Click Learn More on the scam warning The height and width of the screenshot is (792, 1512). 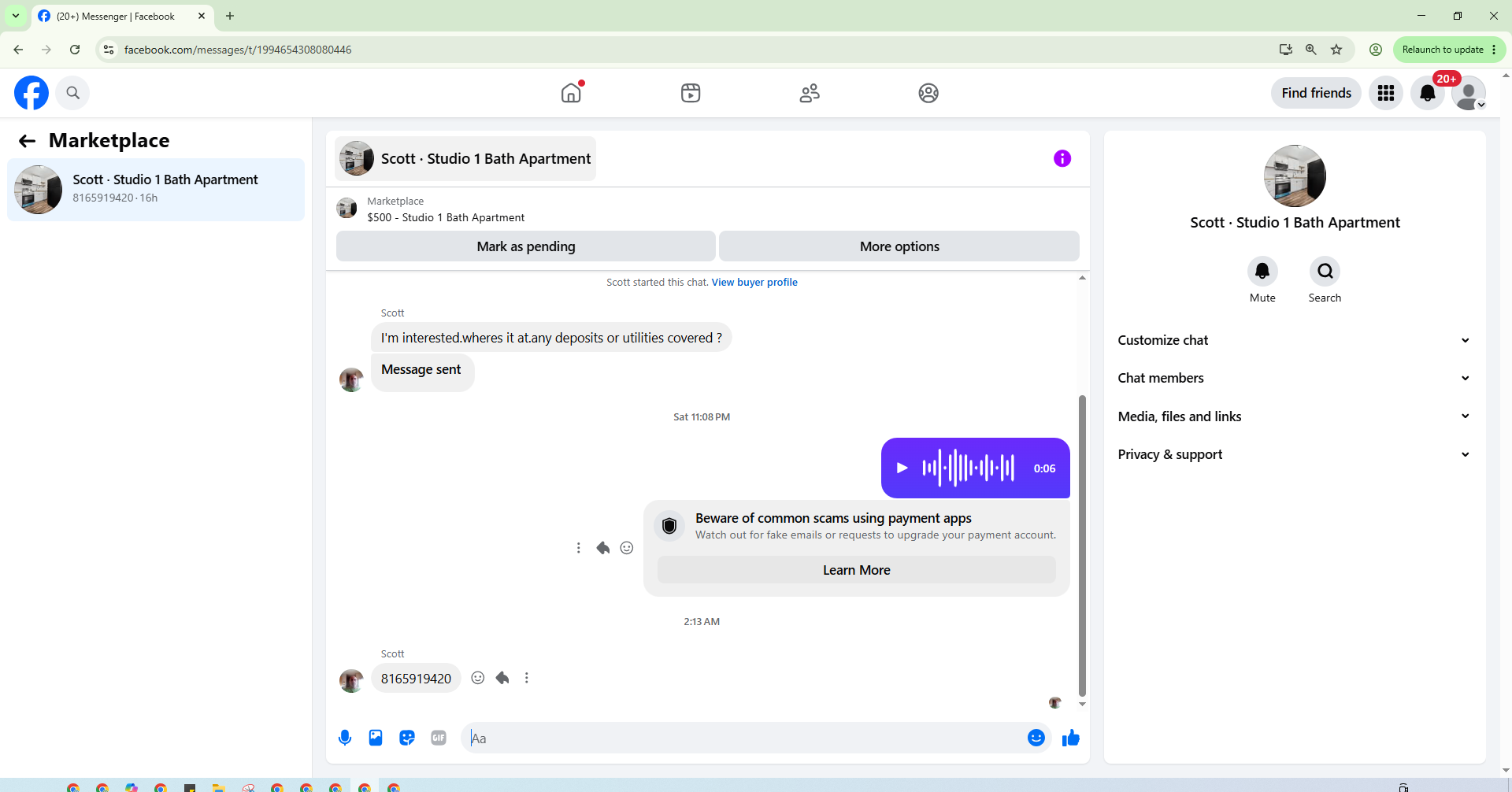pyautogui.click(x=857, y=570)
